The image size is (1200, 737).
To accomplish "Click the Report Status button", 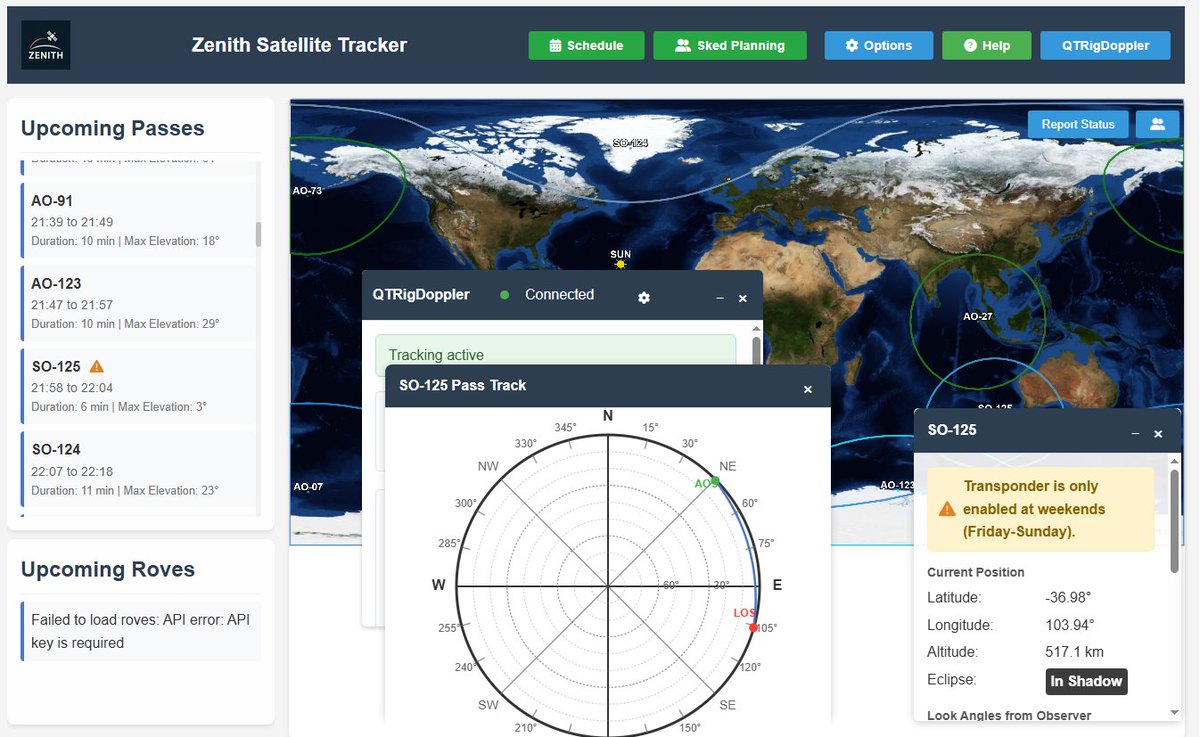I will pyautogui.click(x=1078, y=124).
